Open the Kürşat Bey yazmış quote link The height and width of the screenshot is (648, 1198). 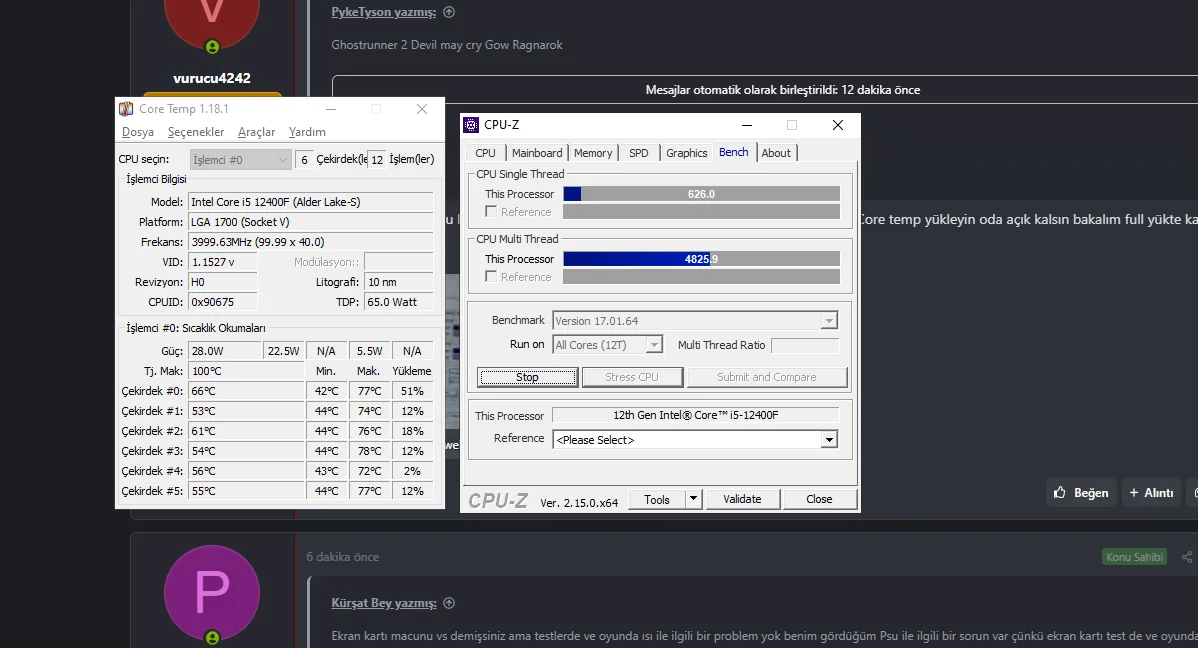(x=384, y=603)
